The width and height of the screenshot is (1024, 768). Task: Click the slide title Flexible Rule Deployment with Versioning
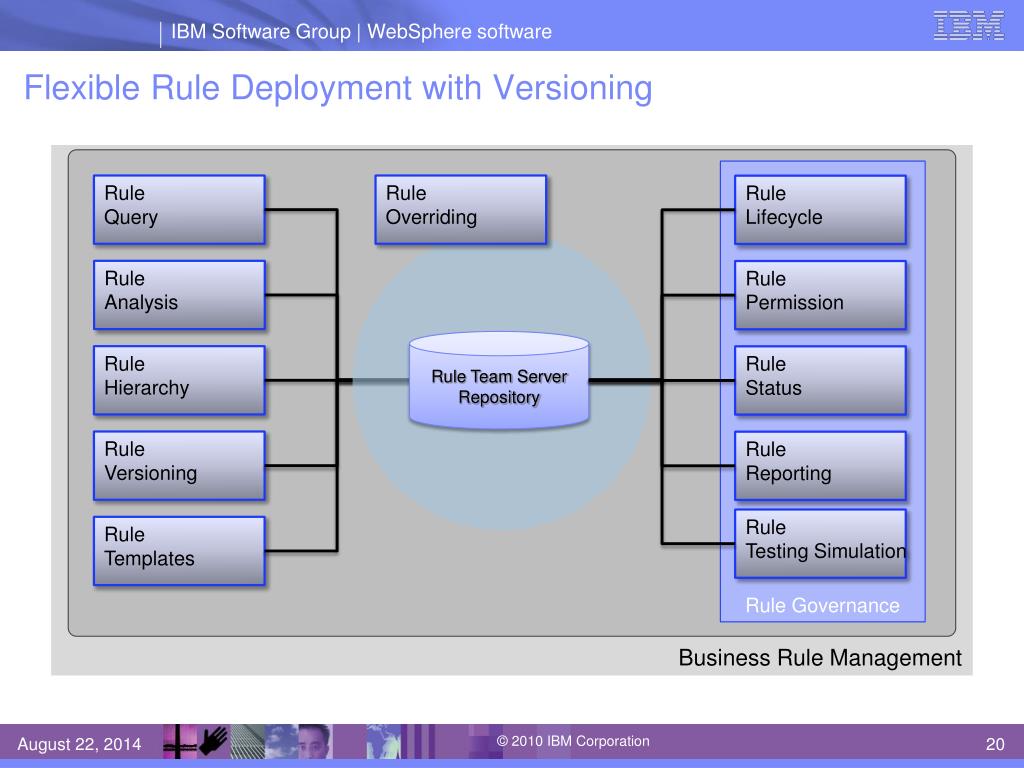coord(338,88)
